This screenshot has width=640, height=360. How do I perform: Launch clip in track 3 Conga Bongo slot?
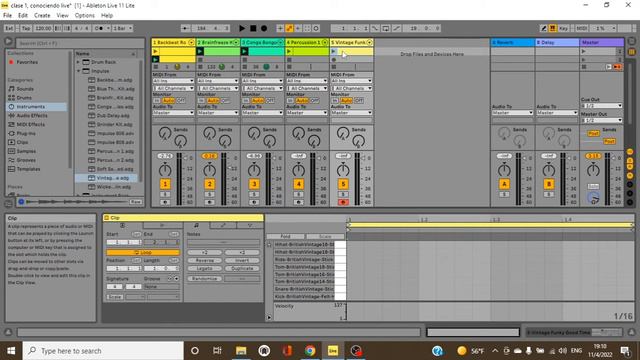[x=244, y=51]
